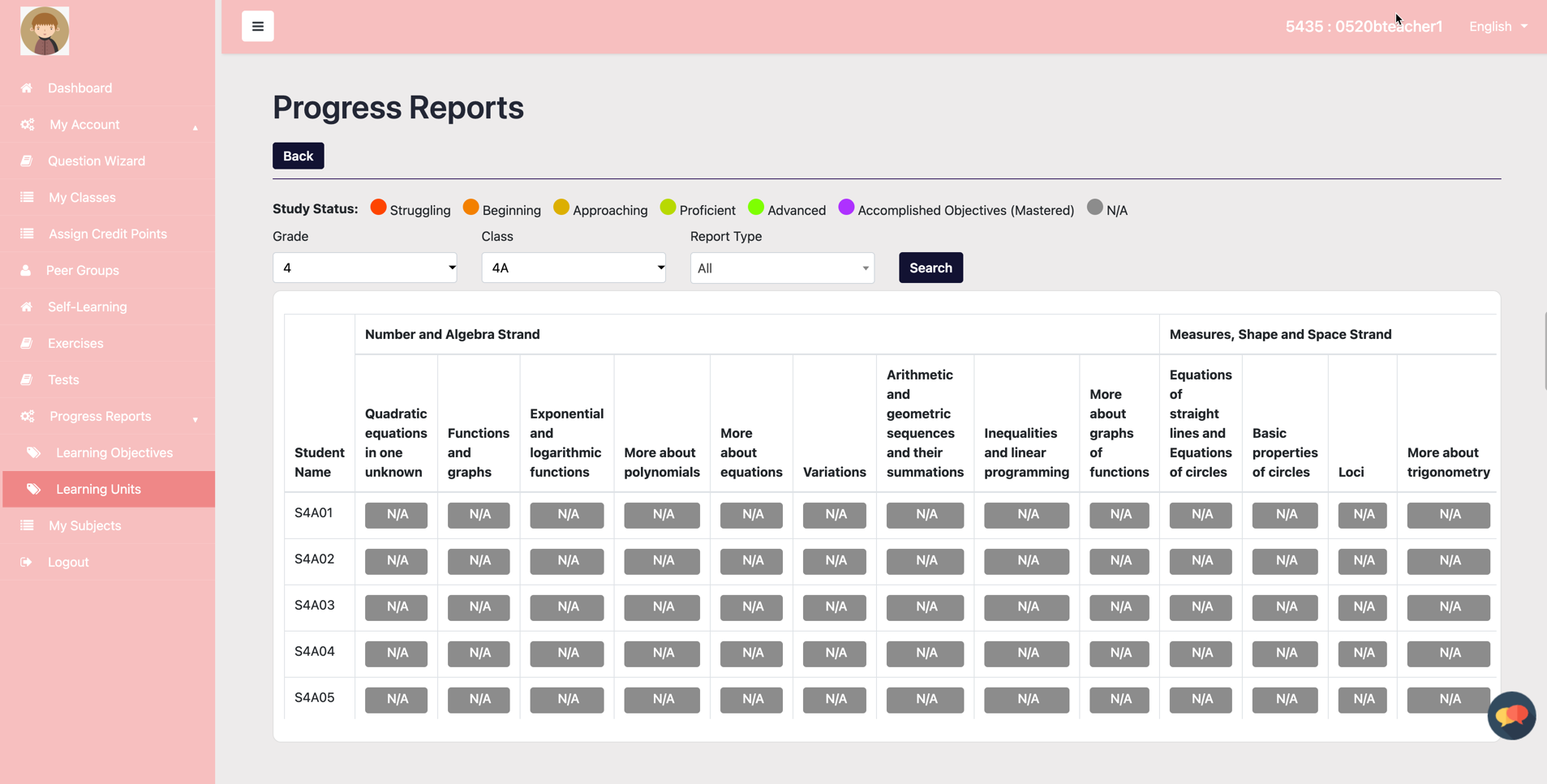The image size is (1547, 784).
Task: Expand the My Account submenu arrow
Action: pos(196,127)
